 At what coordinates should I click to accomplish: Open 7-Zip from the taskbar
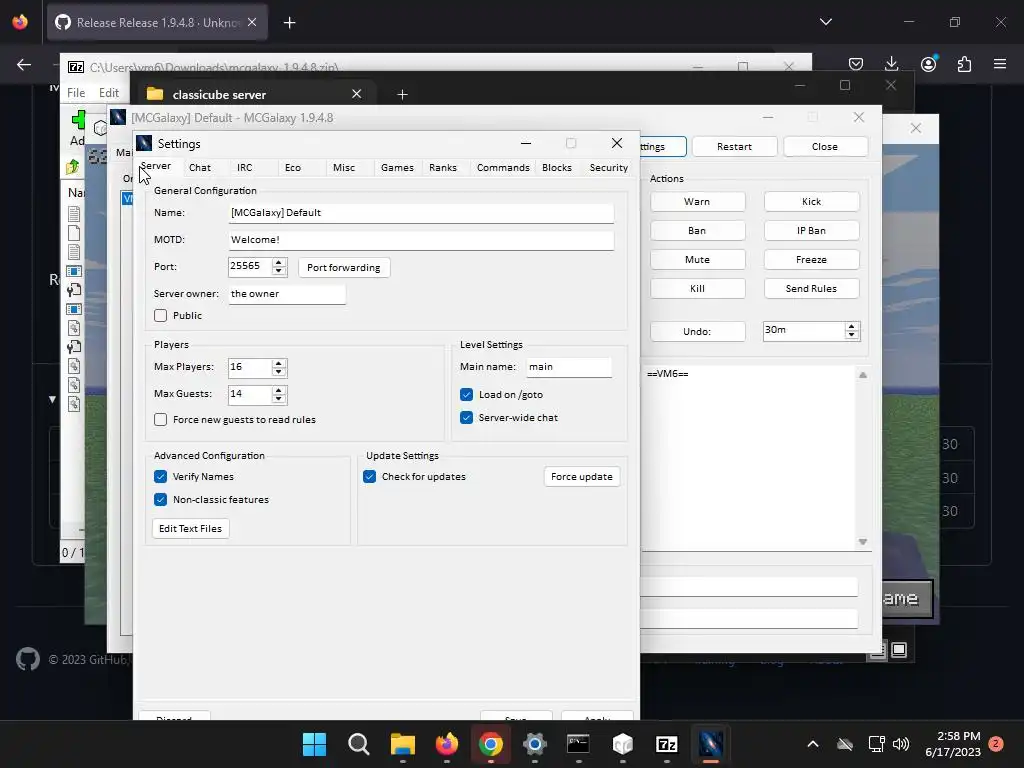(667, 744)
